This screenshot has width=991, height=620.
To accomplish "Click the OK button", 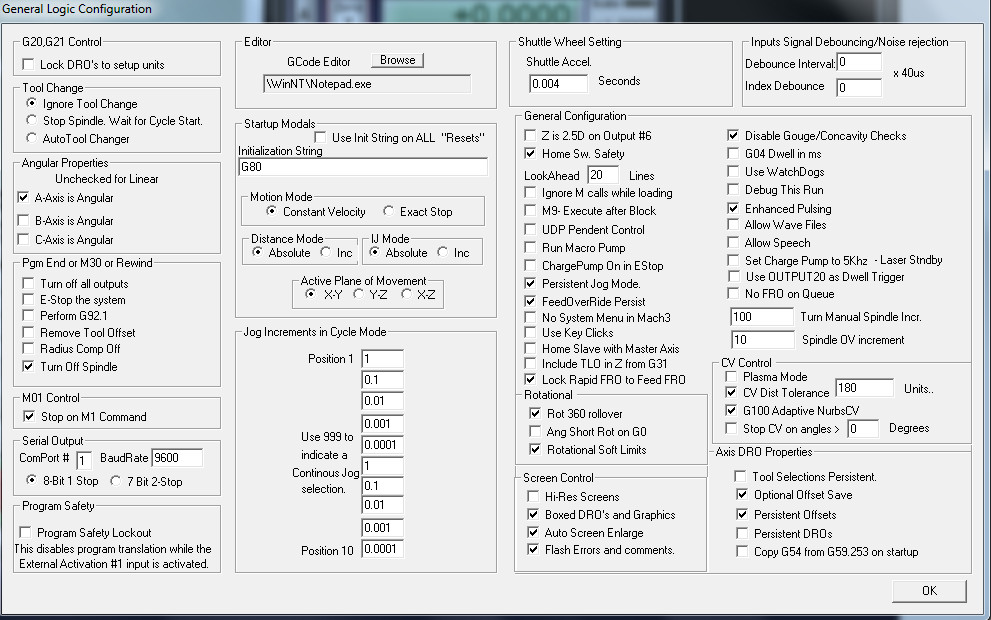I will click(x=929, y=590).
